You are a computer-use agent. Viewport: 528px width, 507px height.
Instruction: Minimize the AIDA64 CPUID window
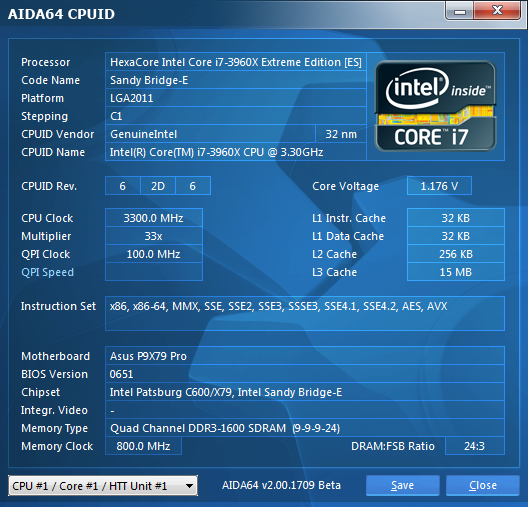460,11
